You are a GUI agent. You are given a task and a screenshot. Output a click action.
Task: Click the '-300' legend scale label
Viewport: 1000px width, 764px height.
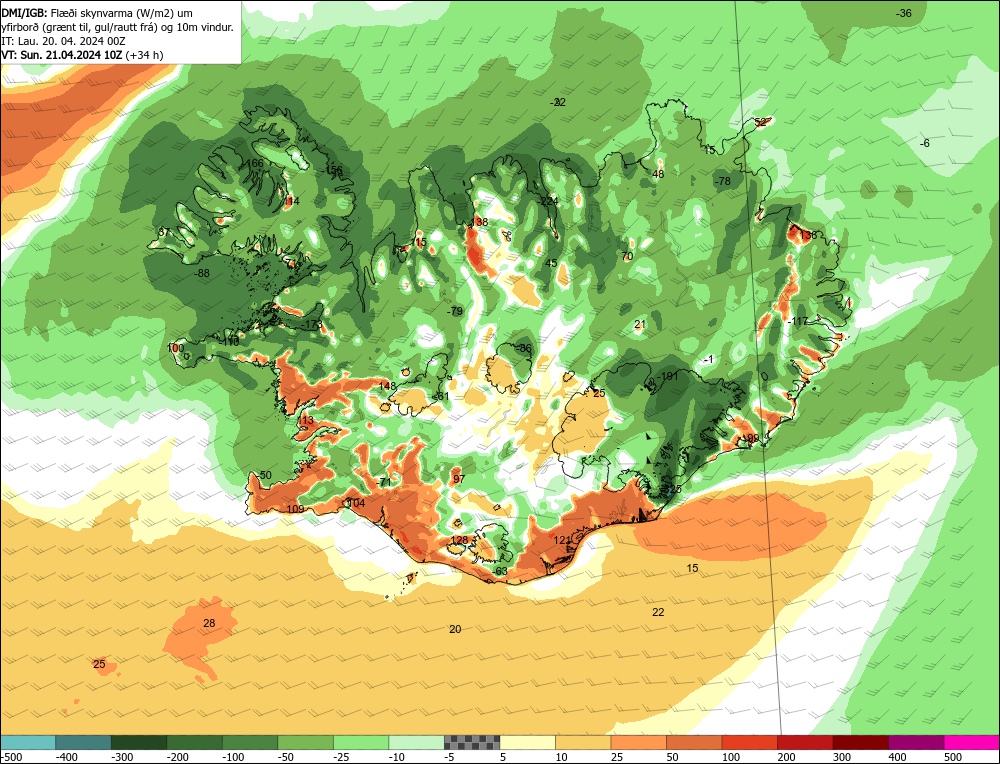pos(123,757)
